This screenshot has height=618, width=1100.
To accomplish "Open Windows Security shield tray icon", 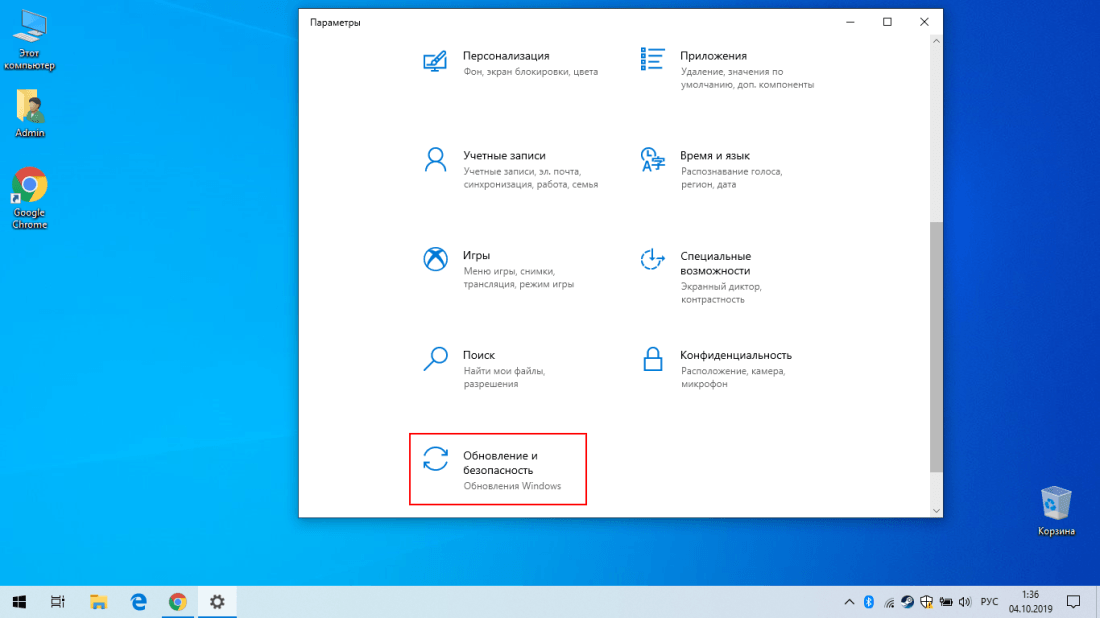I will (926, 602).
